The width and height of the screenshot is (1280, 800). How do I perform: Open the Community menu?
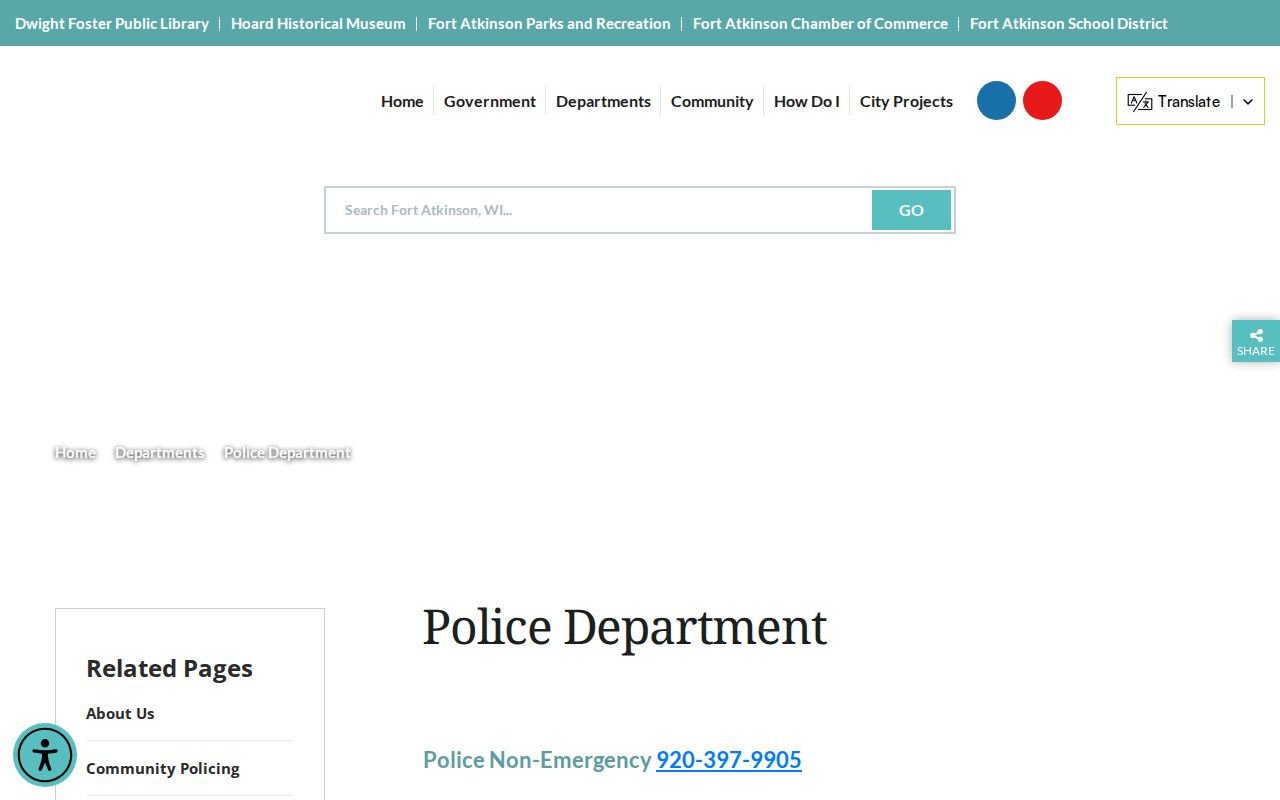click(712, 101)
